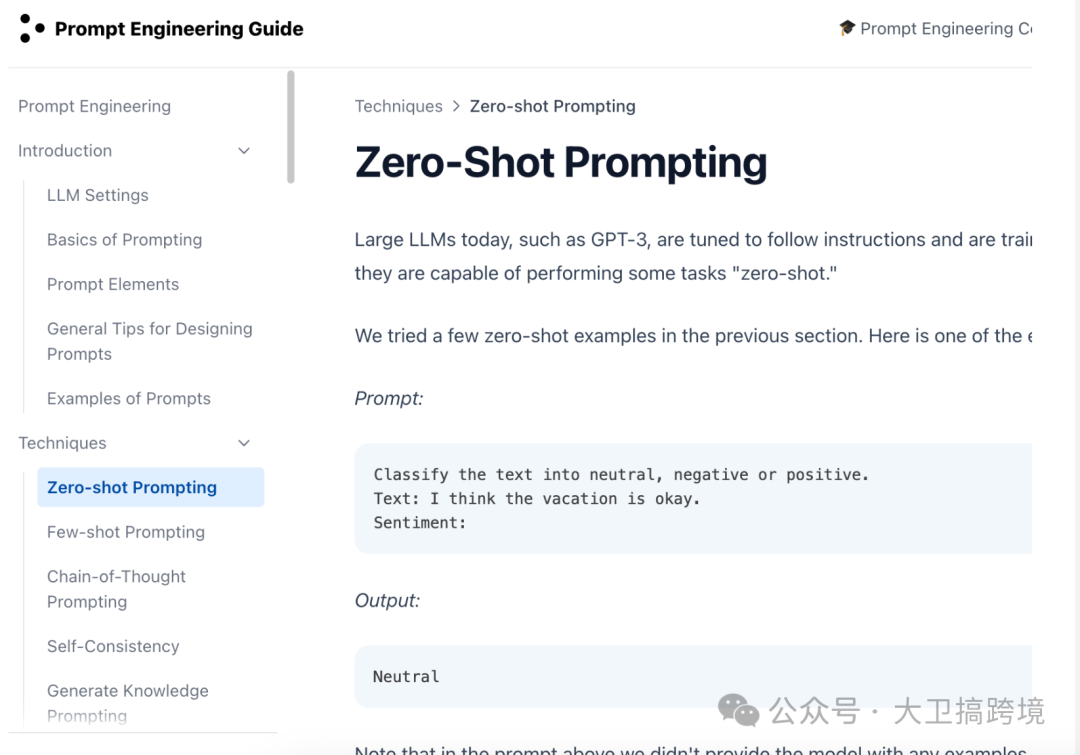Click the Techniques breadcrumb link
Screen dimensions: 1080x755
399,106
